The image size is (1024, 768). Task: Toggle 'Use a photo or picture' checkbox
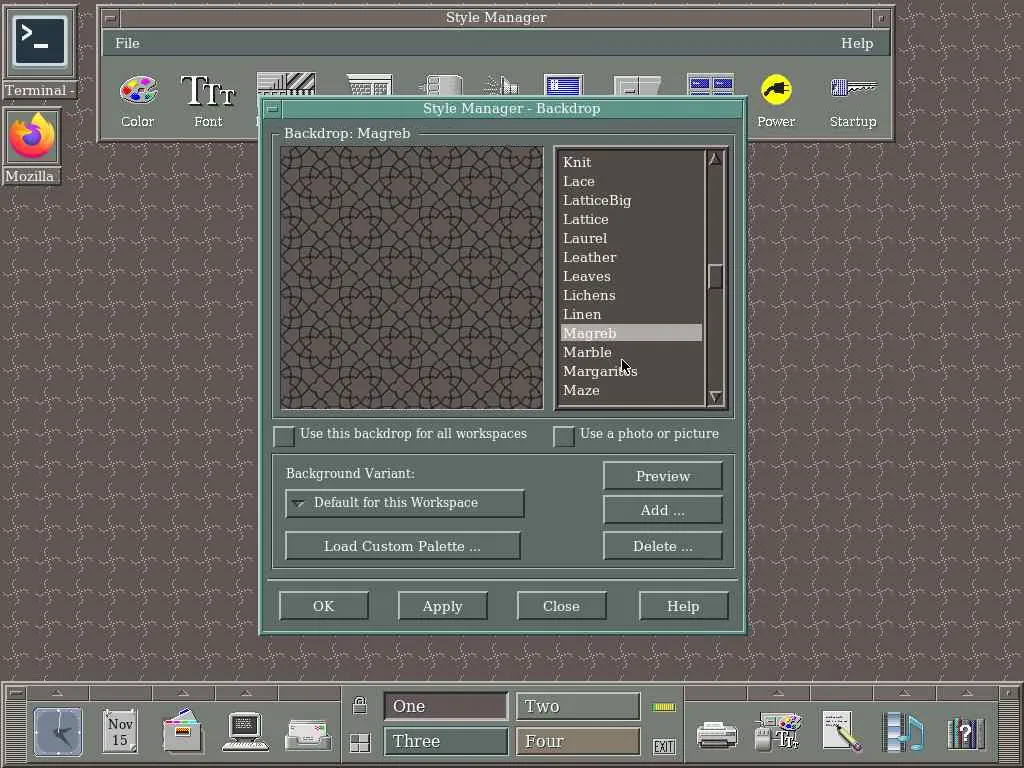[x=565, y=436]
